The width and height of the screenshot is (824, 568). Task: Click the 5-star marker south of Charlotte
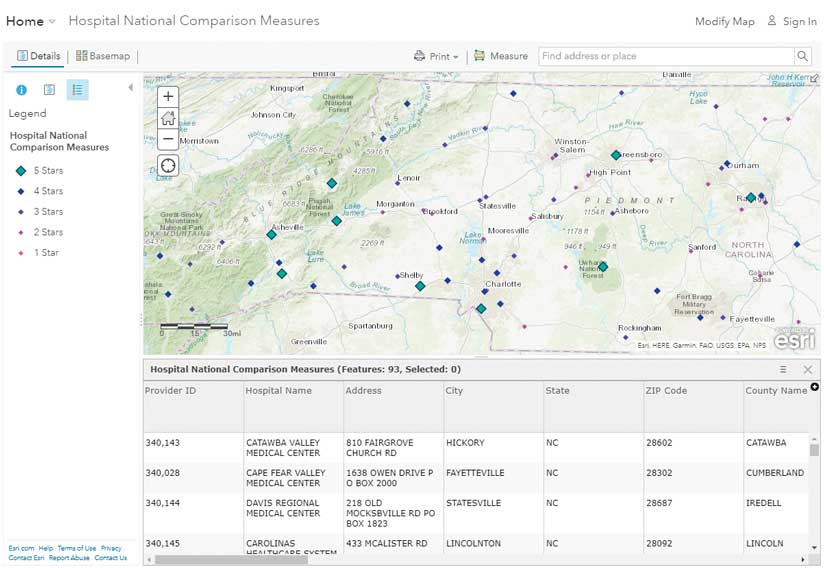tap(481, 308)
